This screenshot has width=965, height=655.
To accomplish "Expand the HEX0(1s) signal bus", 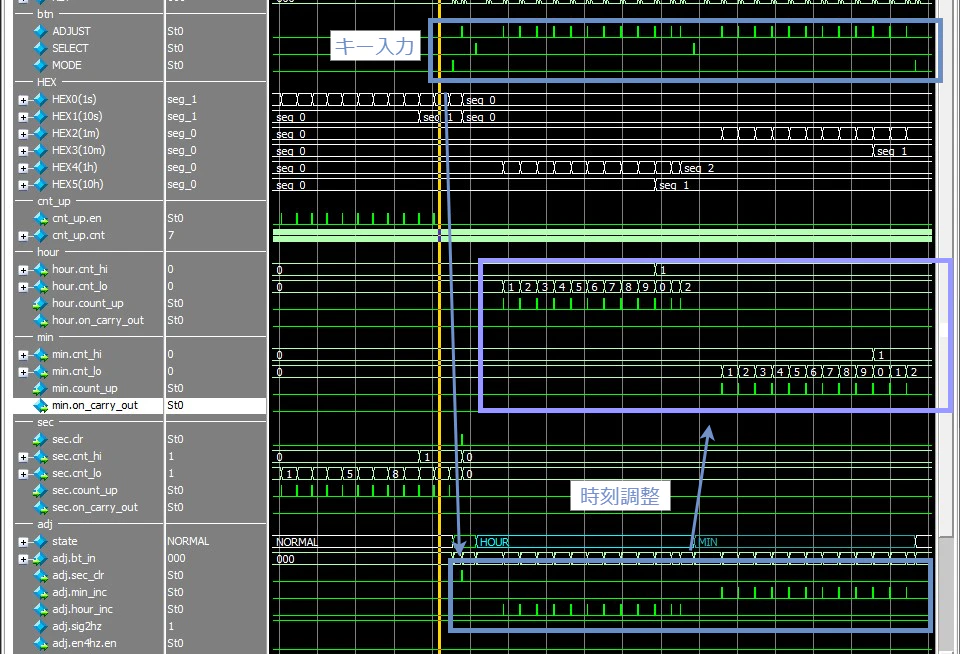I will (23, 100).
